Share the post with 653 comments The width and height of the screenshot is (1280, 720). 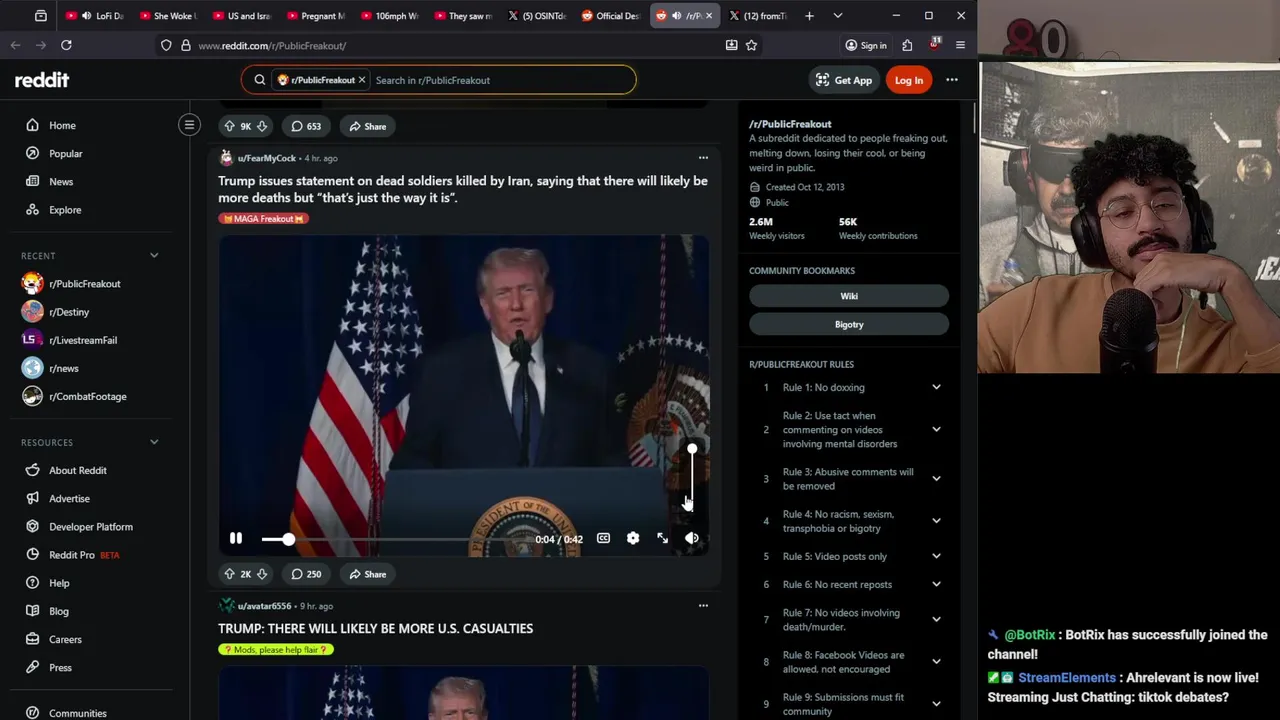click(x=367, y=126)
